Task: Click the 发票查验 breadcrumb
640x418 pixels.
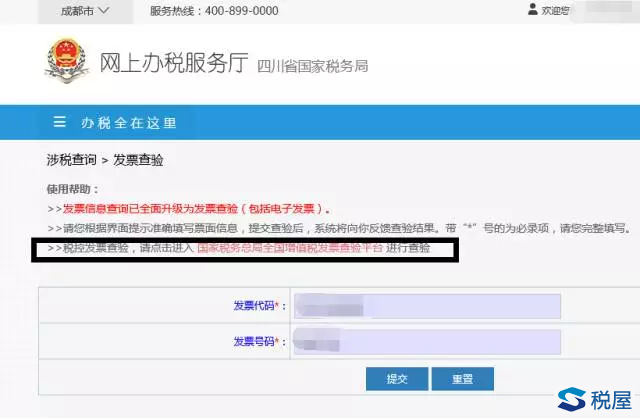Action: click(x=138, y=160)
